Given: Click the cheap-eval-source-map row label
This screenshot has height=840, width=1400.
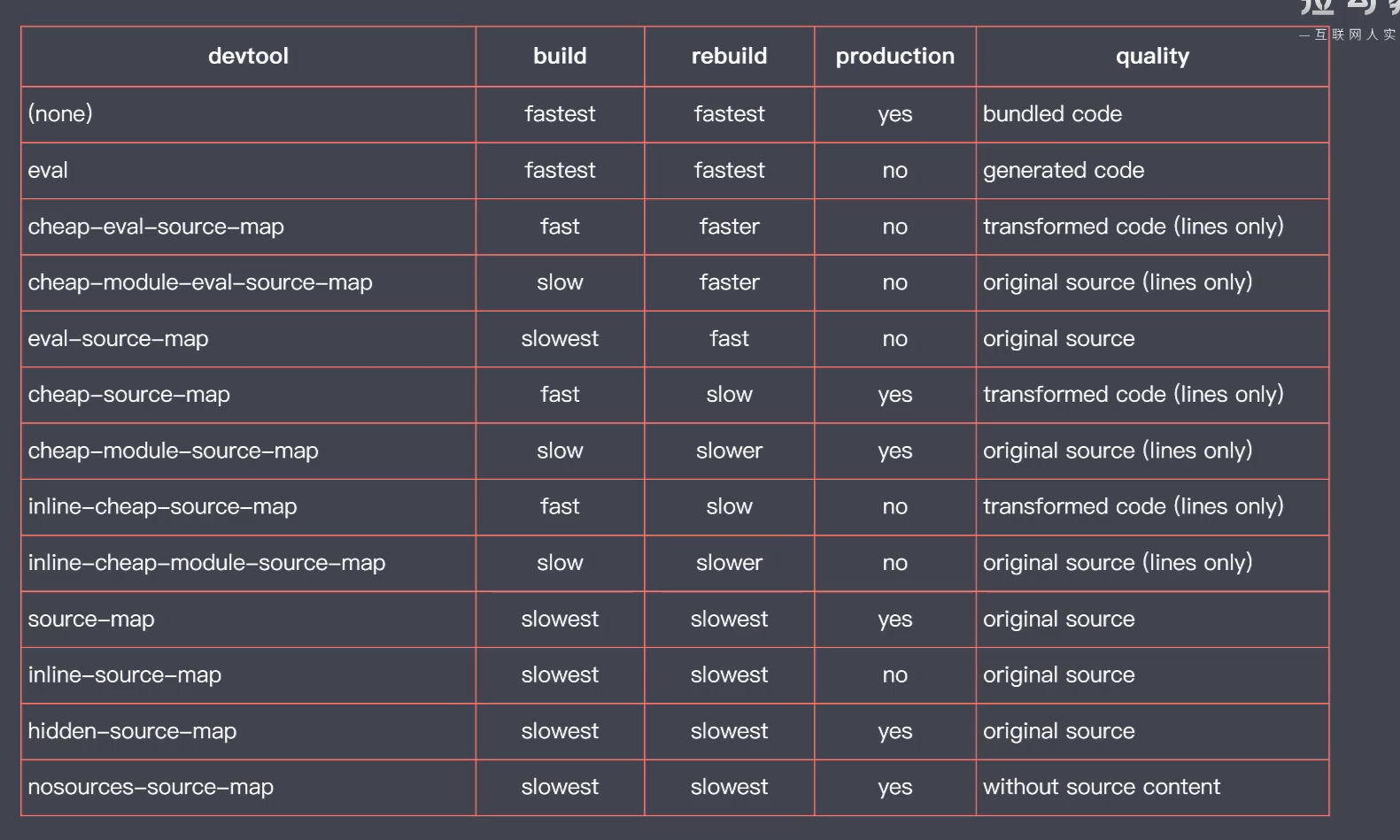Looking at the screenshot, I should tap(156, 227).
